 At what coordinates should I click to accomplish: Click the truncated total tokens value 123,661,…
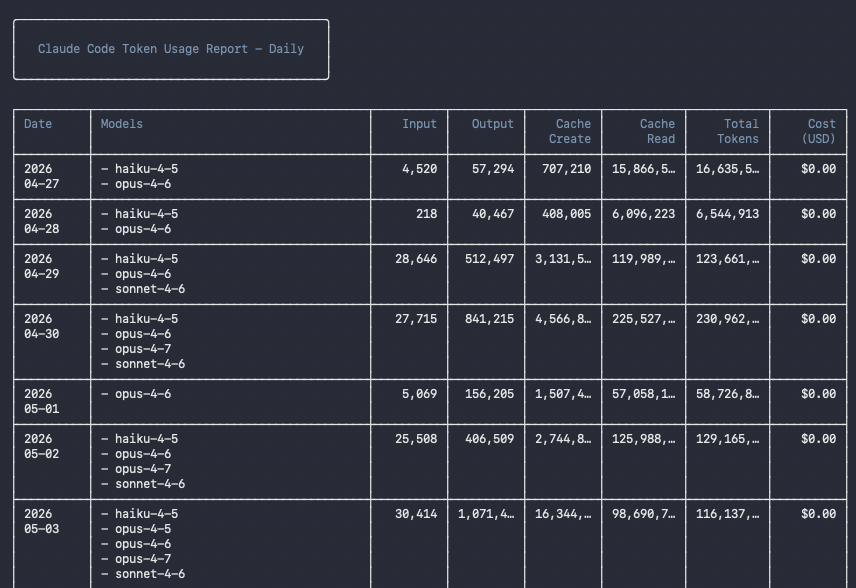728,259
